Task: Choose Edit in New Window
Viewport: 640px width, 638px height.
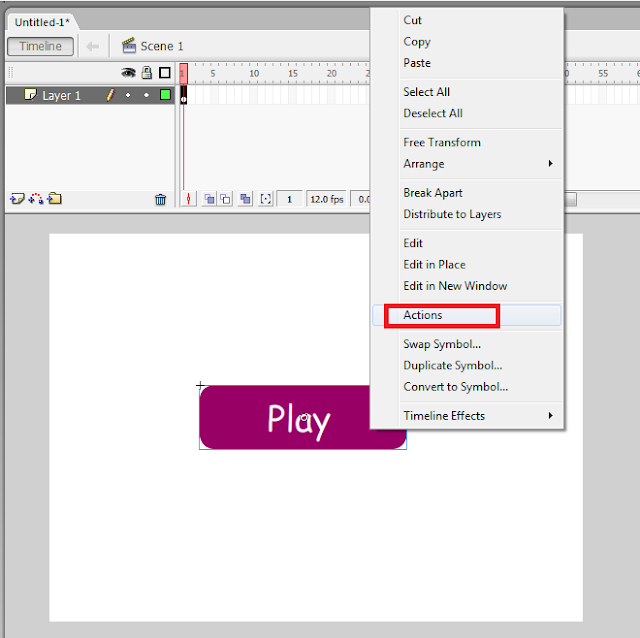Action: pyautogui.click(x=467, y=286)
